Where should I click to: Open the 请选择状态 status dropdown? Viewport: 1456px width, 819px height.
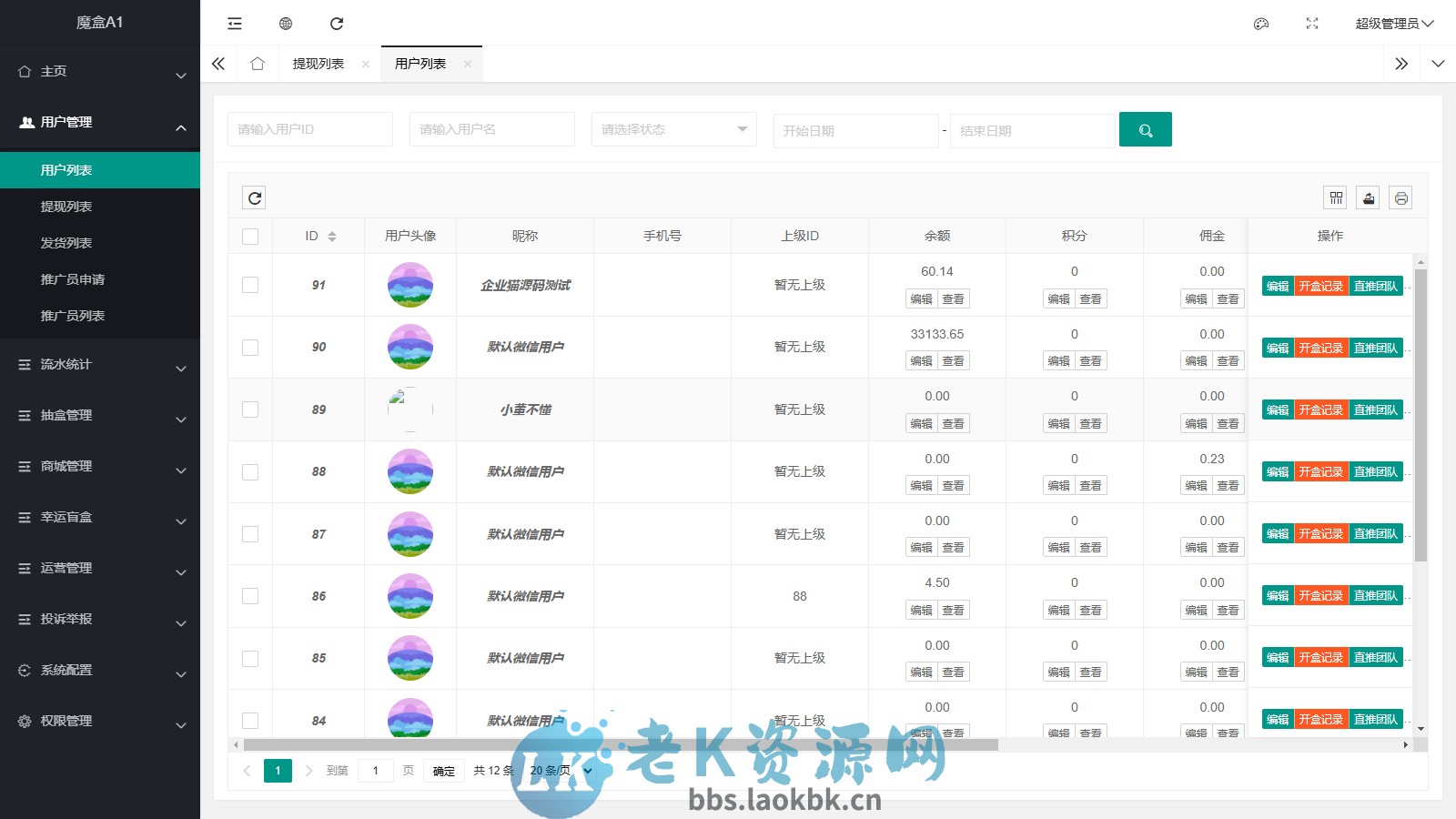[673, 129]
